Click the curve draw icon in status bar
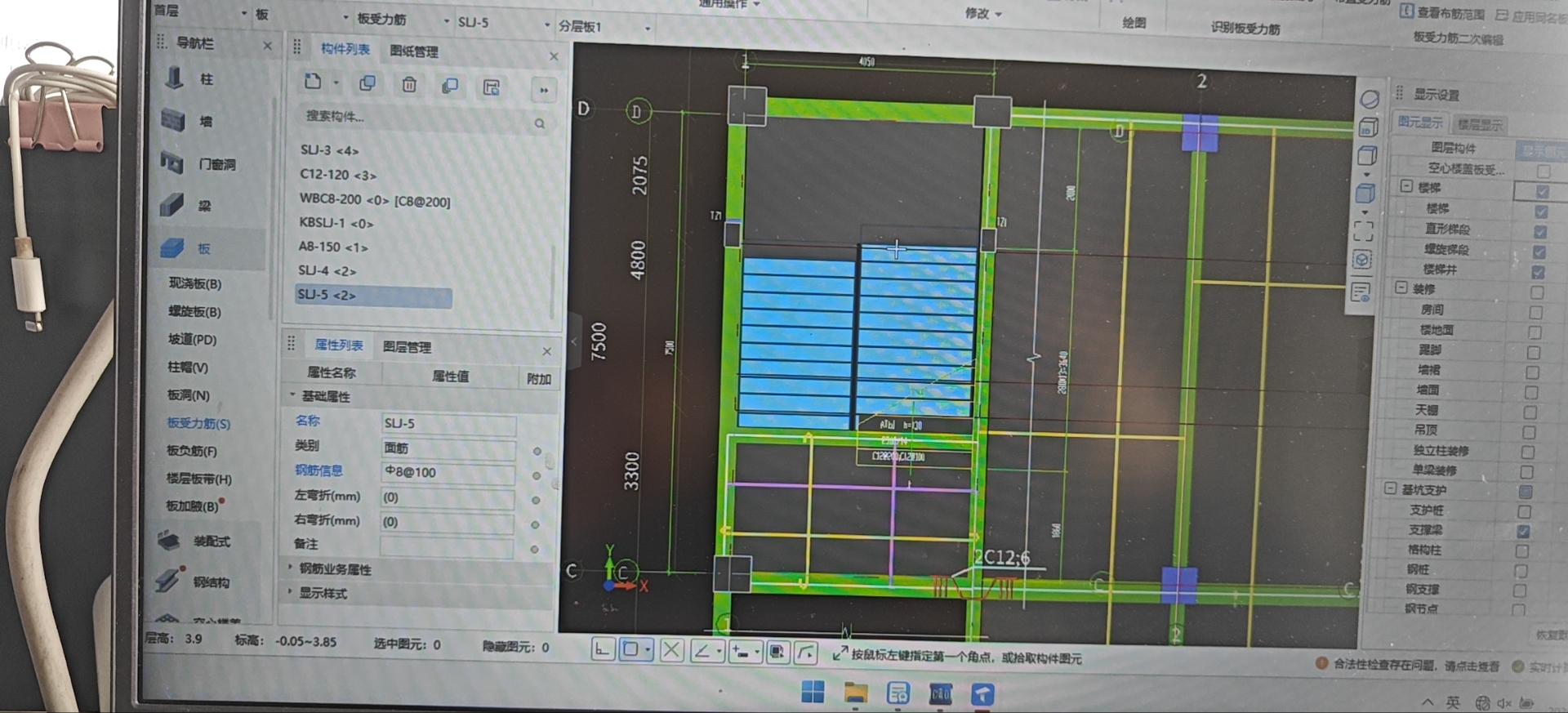Screen dimensions: 1568x713 [x=806, y=652]
